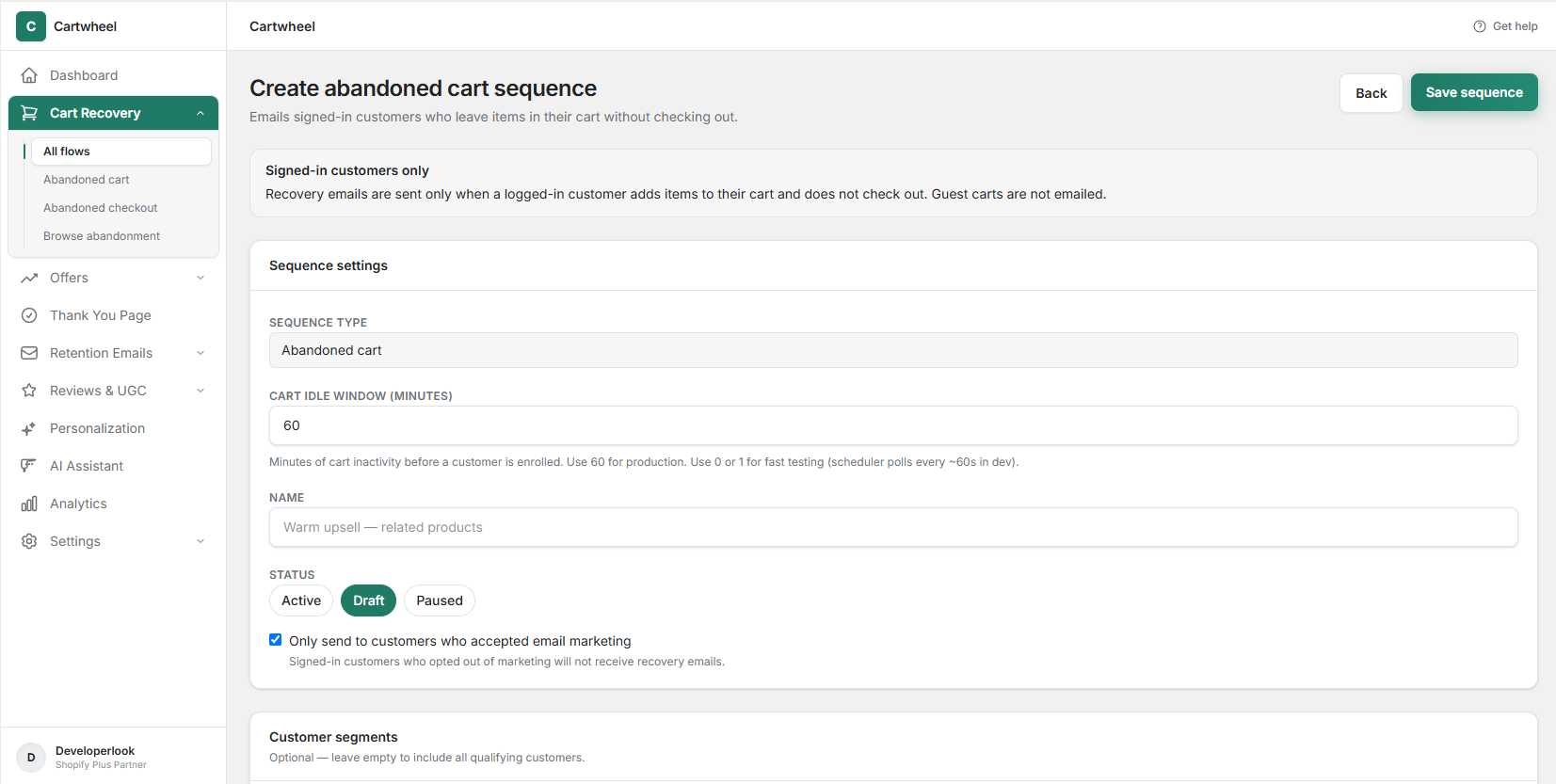
Task: Click the Cart idle window minutes field
Action: tap(893, 425)
